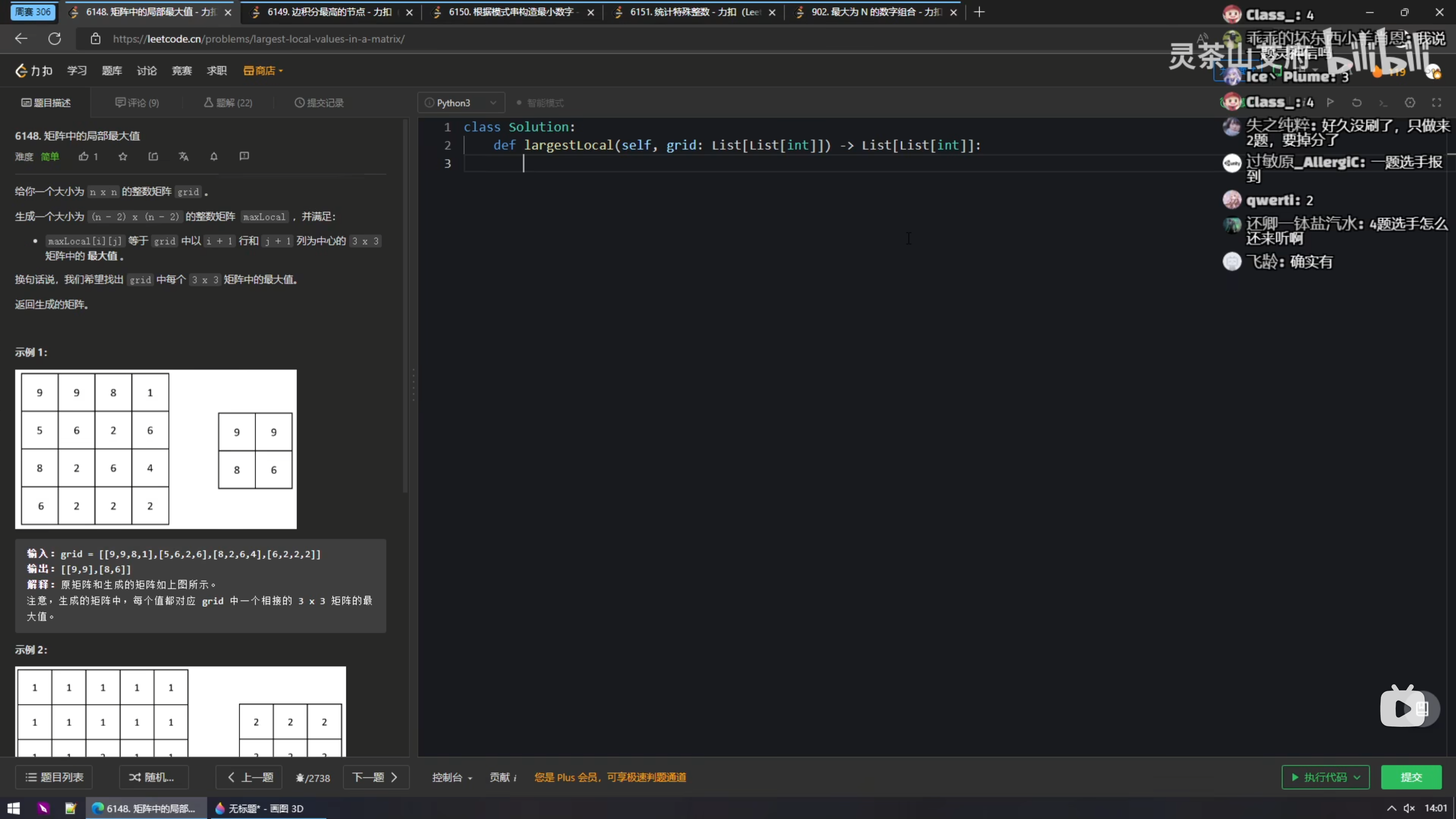Screen dimensions: 1456x819
Task: Go to 下一题 next problem
Action: point(375,777)
